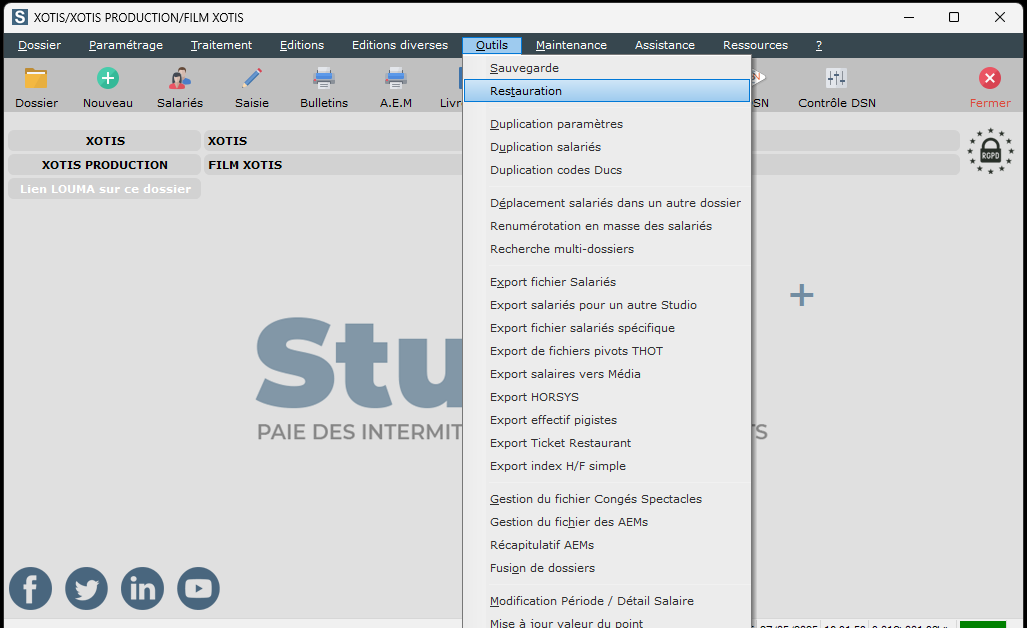The height and width of the screenshot is (628, 1027).
Task: Click the red Fermer icon
Action: point(990,79)
